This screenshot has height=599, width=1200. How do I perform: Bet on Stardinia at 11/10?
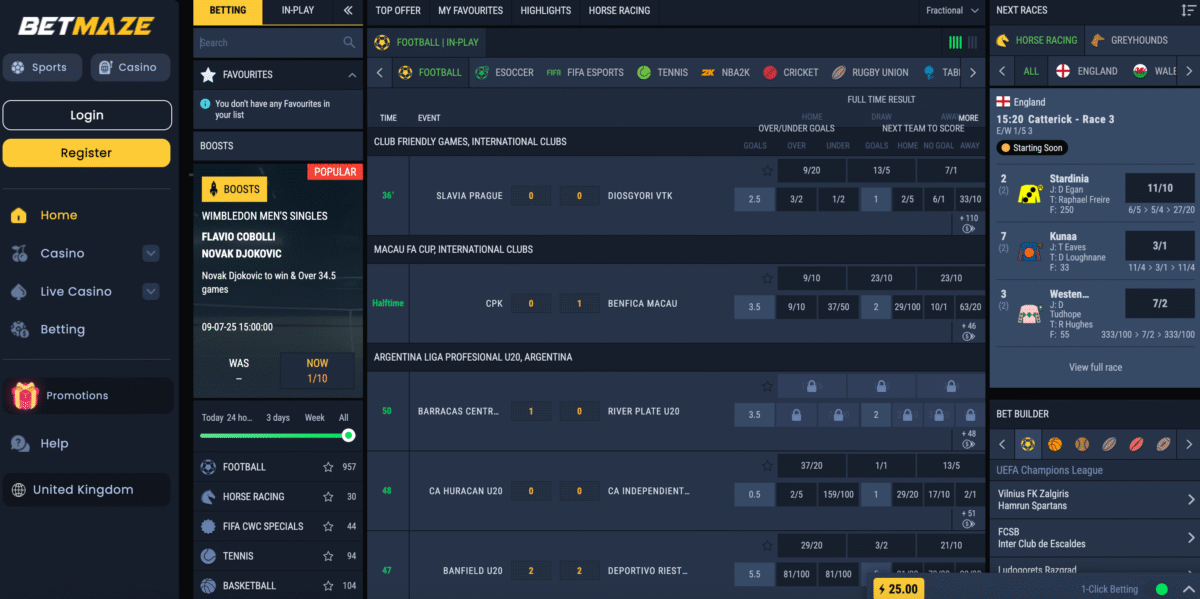1160,188
